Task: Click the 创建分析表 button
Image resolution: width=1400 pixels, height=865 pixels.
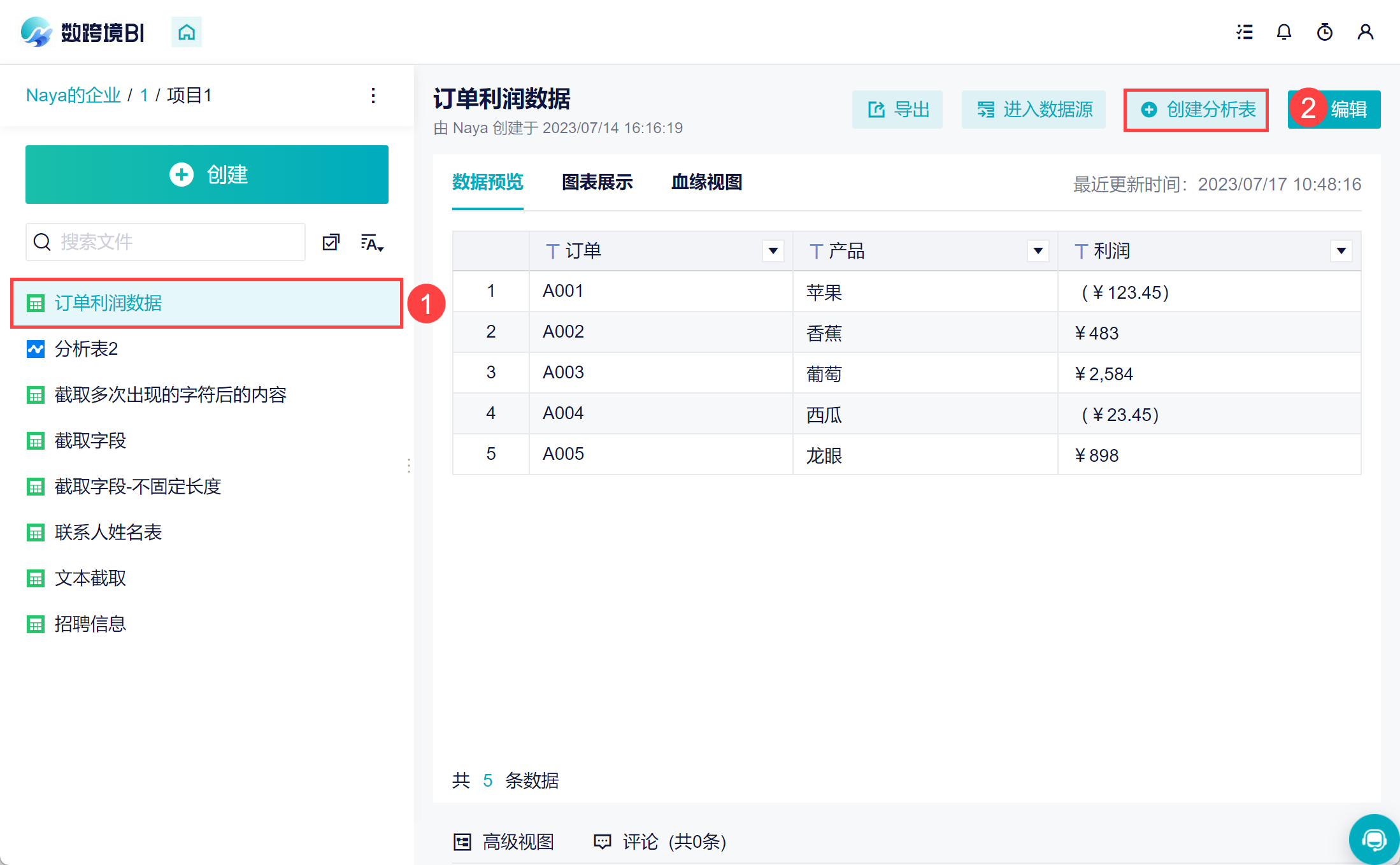Action: coord(1197,110)
